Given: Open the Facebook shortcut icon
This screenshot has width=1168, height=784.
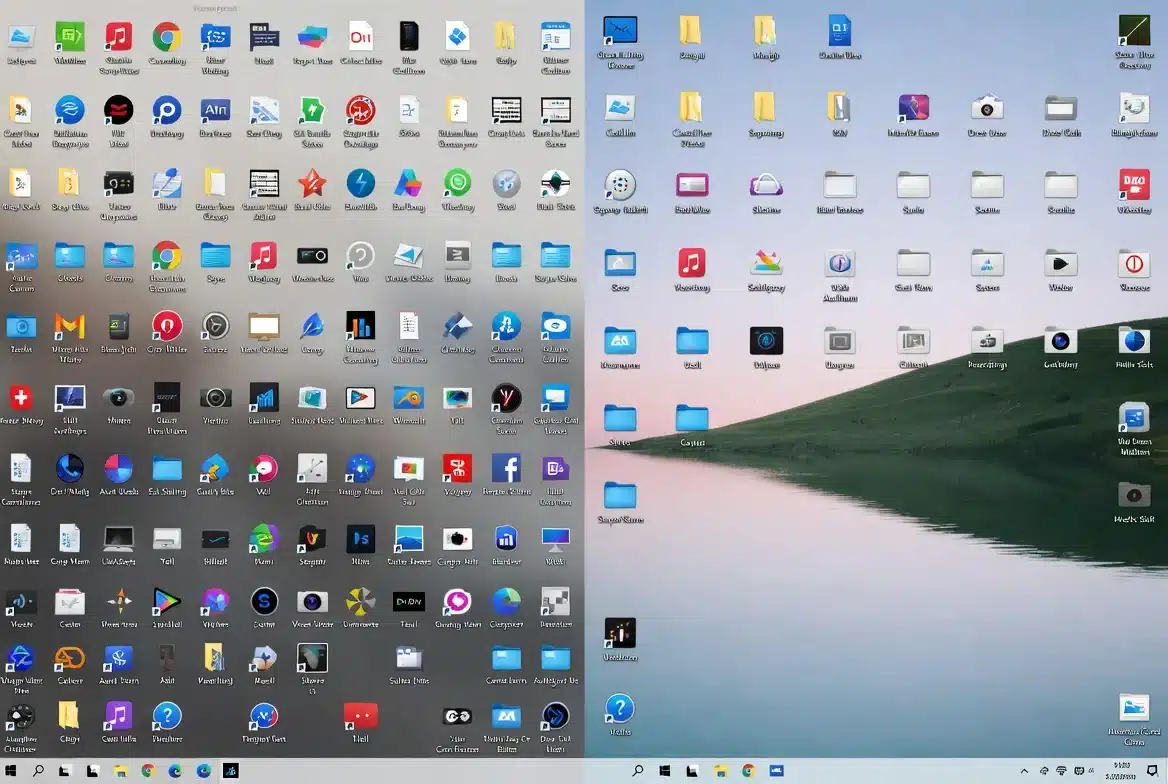Looking at the screenshot, I should click(x=507, y=469).
